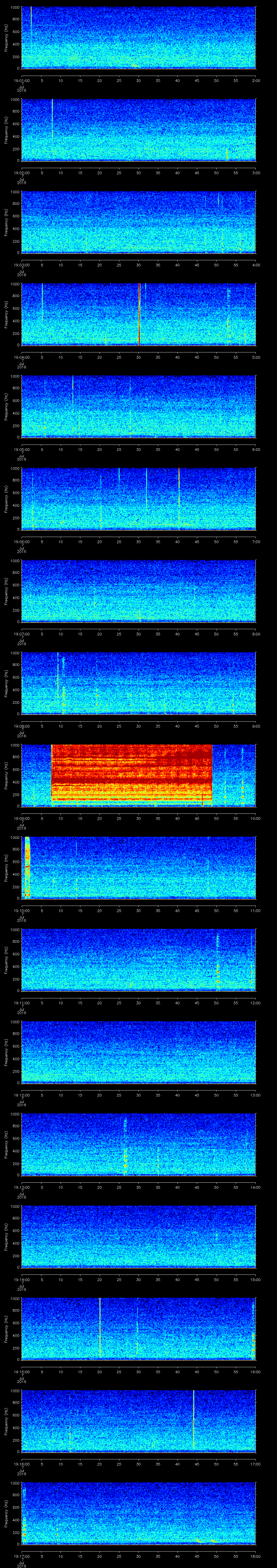Click the 19:04:00 start time label
The image size is (277, 1568).
[x=21, y=357]
